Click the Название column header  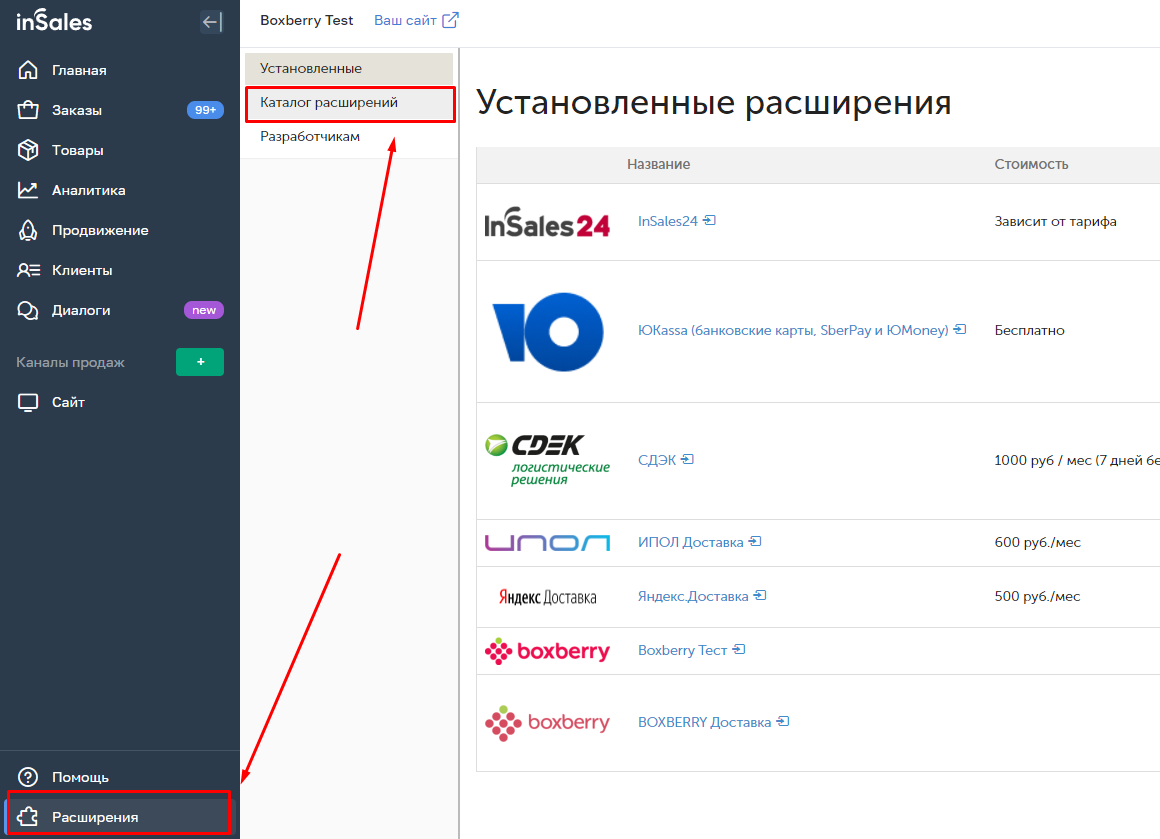[x=658, y=164]
